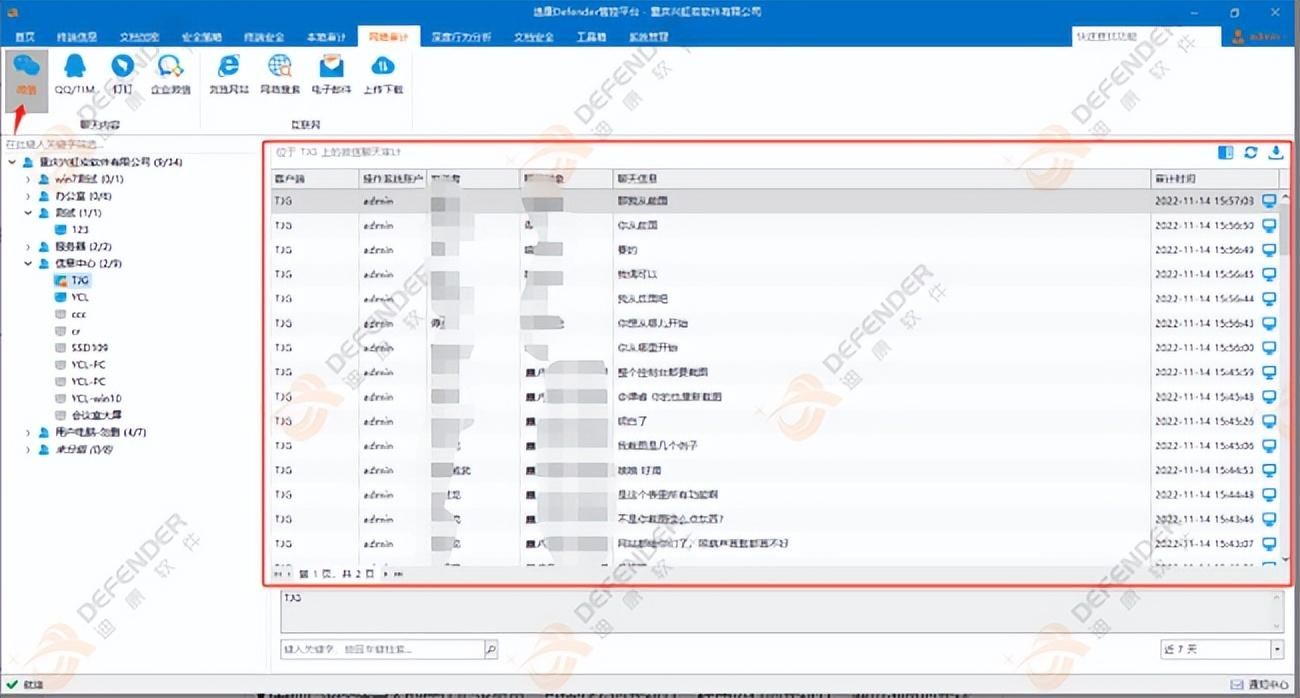This screenshot has width=1300, height=698.
Task: Switch to the 终端信息 tab
Action: [x=76, y=37]
